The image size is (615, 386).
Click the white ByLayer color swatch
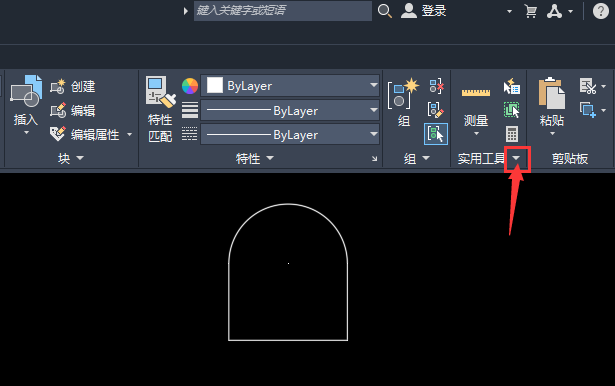[215, 86]
